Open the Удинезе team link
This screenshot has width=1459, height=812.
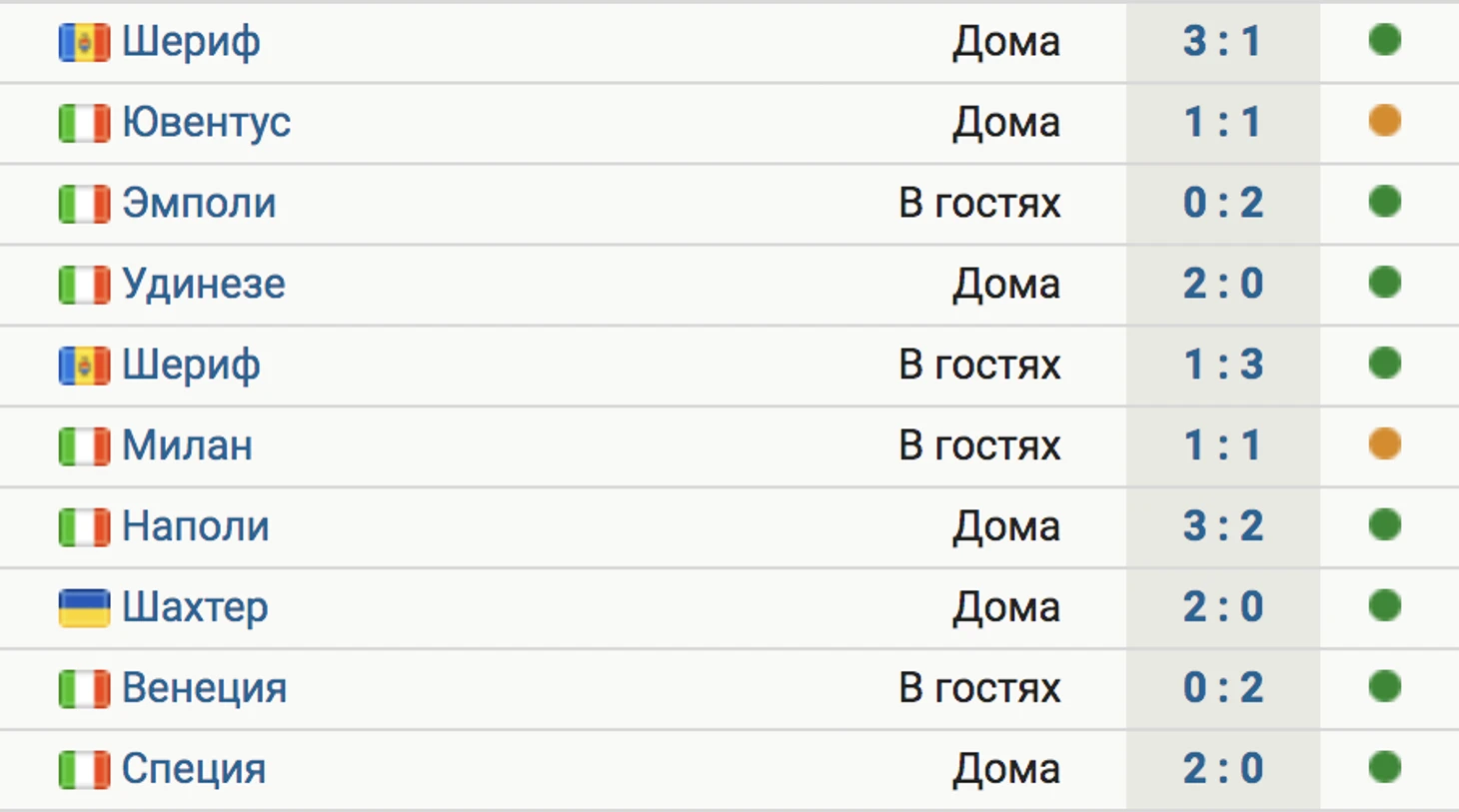click(x=204, y=285)
